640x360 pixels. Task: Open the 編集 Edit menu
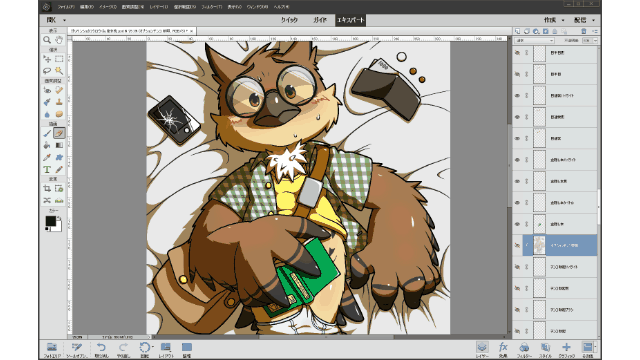87,7
